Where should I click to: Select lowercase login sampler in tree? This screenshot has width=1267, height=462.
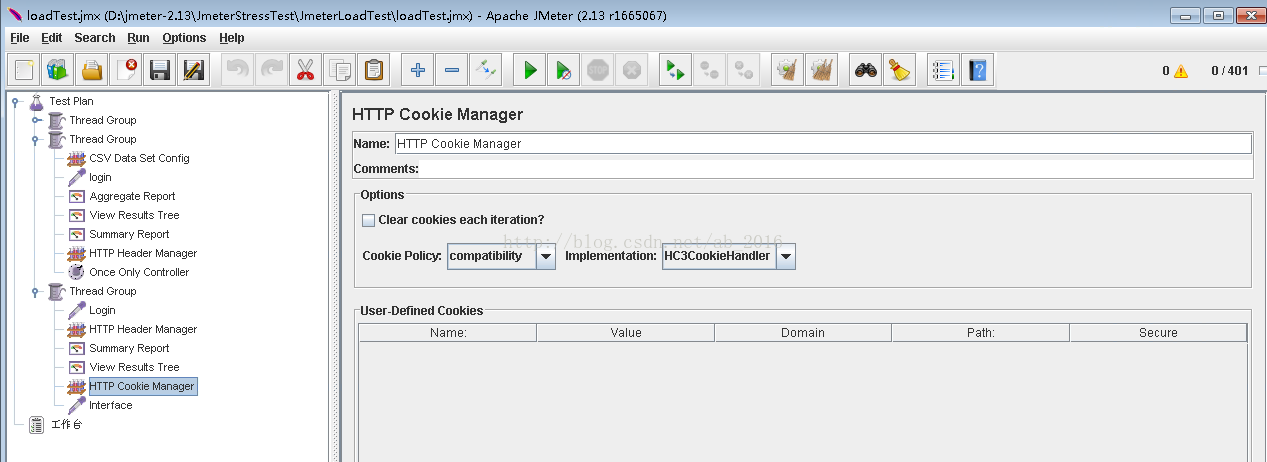(x=100, y=177)
